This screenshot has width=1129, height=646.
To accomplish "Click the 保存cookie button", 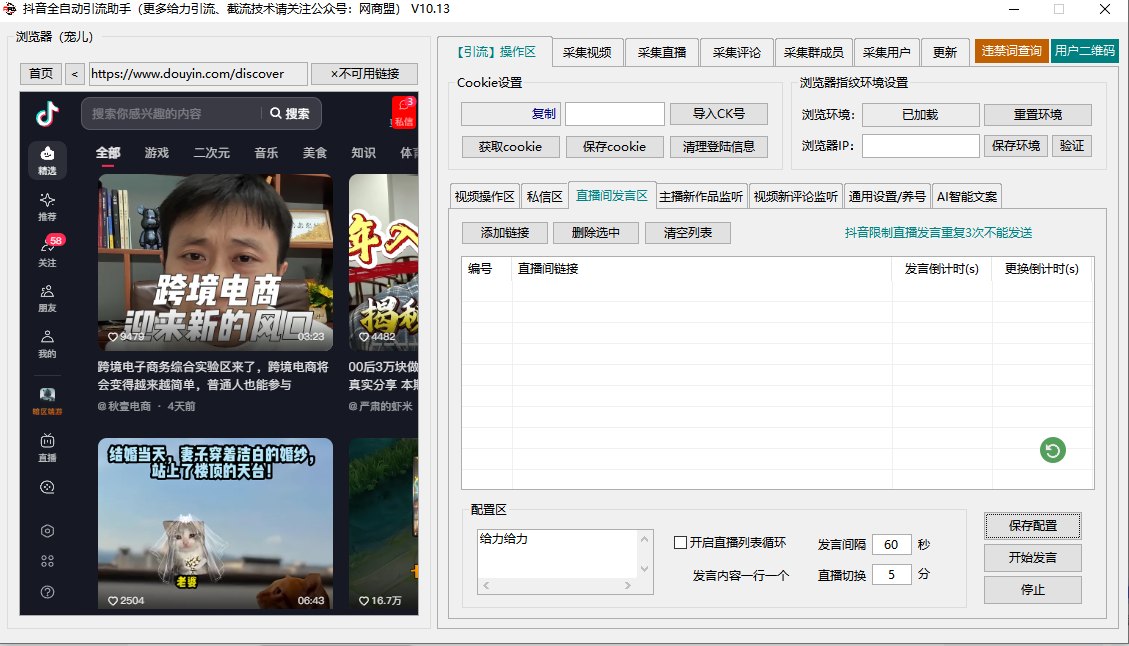I will coord(614,146).
